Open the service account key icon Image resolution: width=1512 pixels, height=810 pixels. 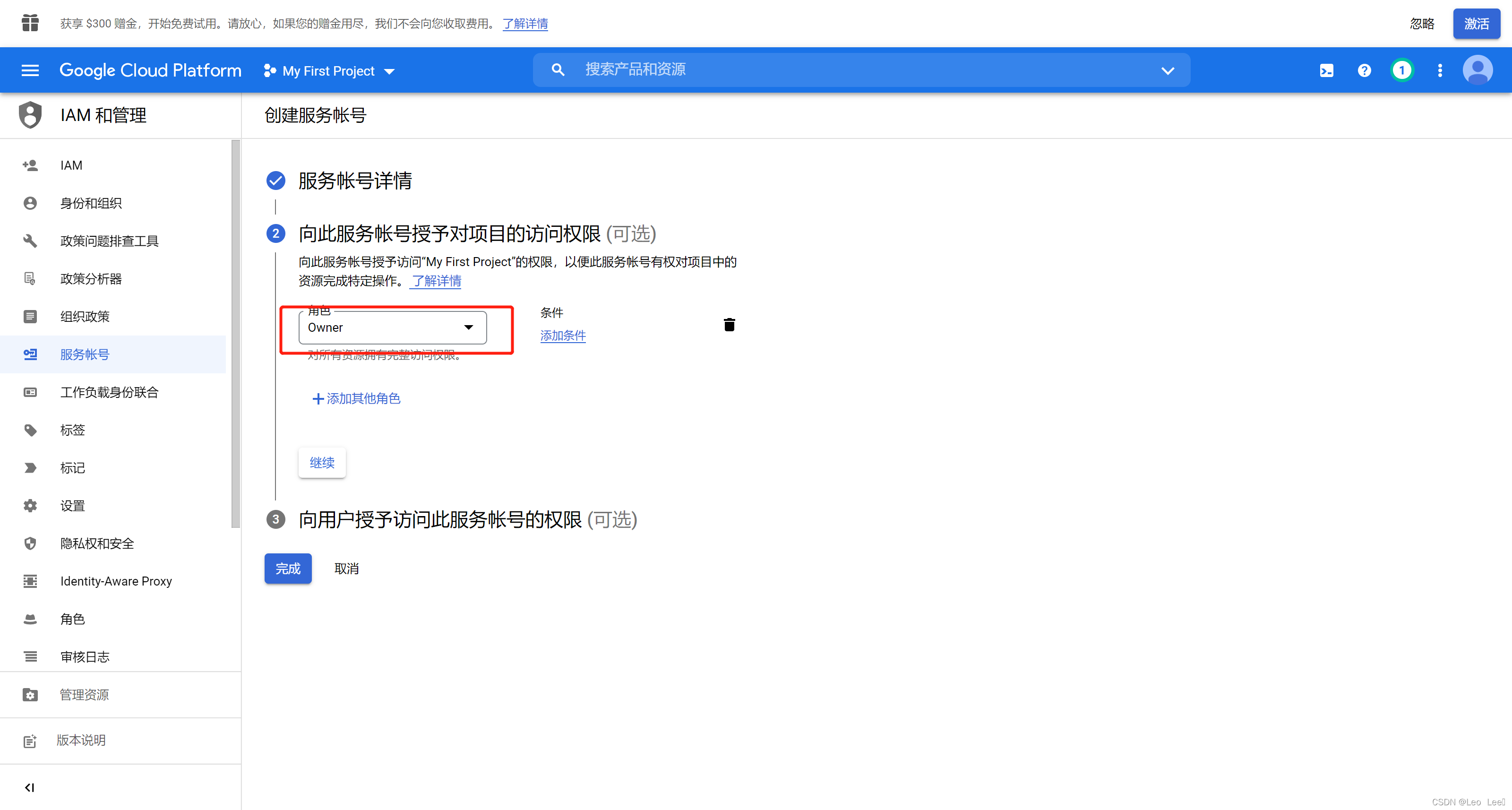pos(30,354)
